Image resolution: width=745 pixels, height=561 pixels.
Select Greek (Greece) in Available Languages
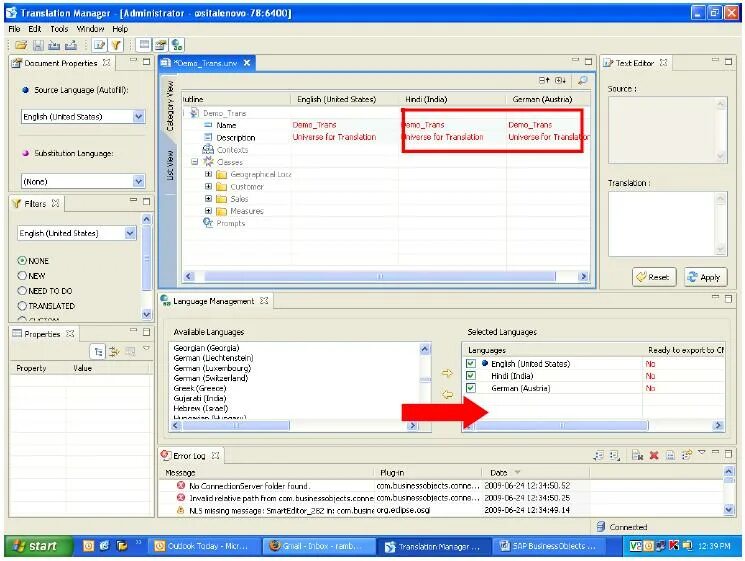[200, 388]
